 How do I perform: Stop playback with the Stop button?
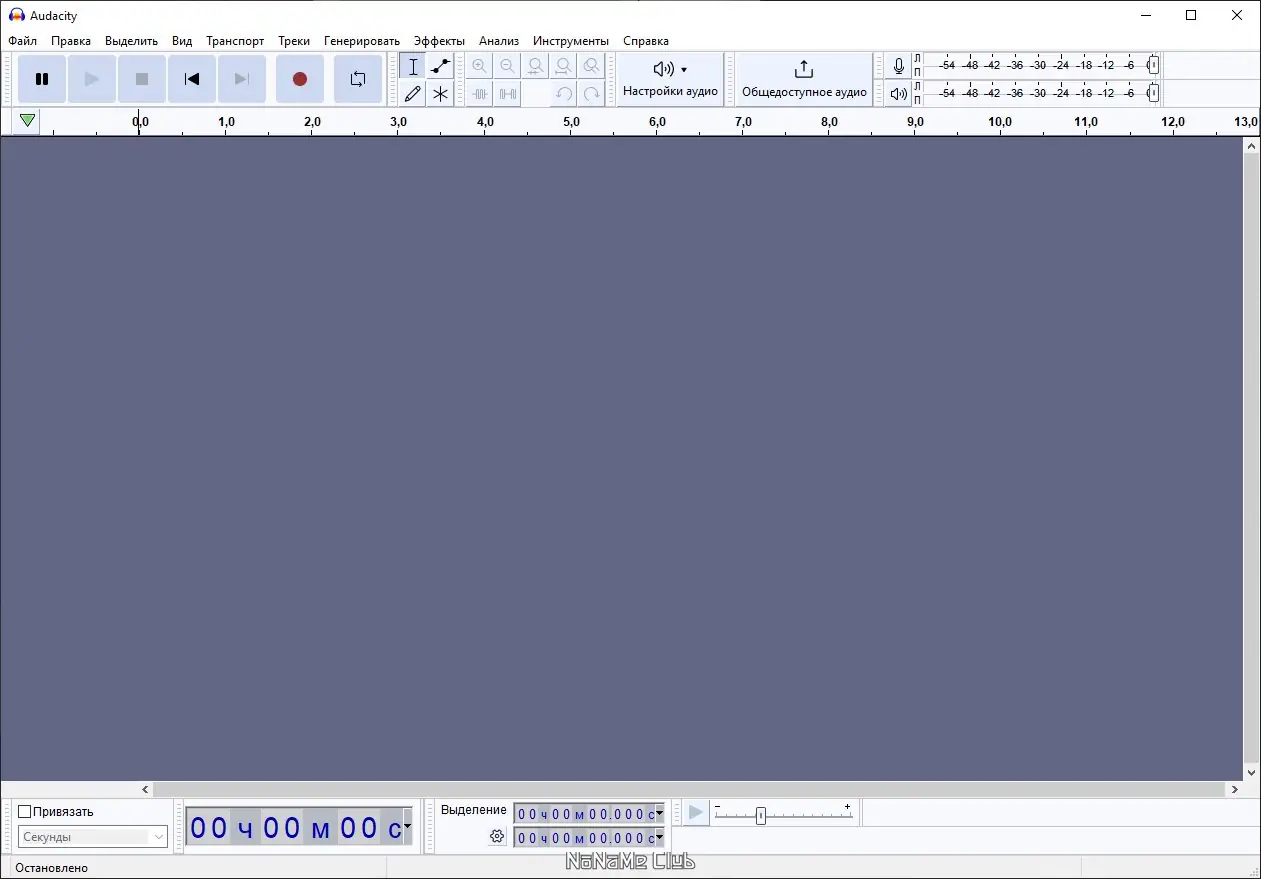(x=142, y=79)
